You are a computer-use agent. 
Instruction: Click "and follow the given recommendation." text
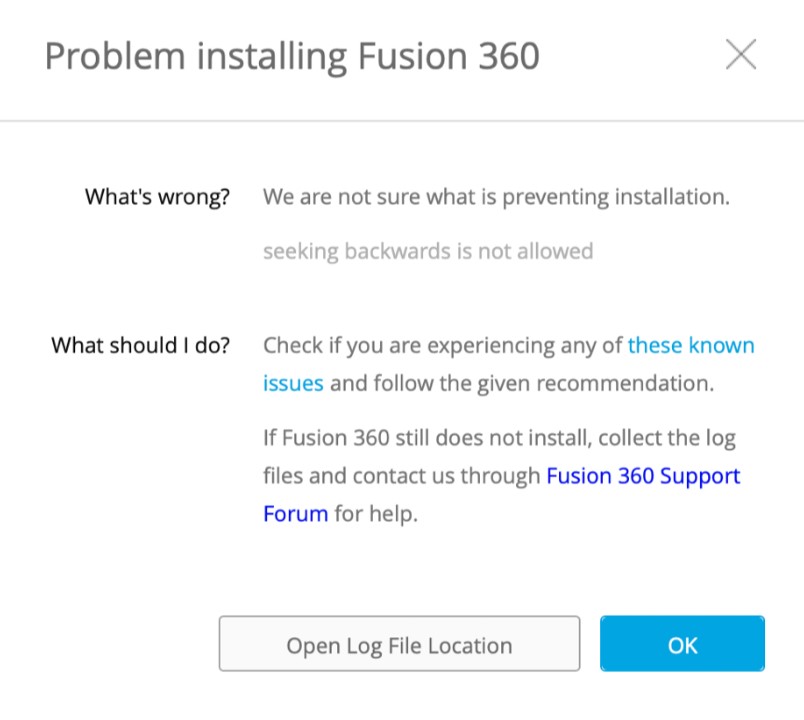coord(522,383)
